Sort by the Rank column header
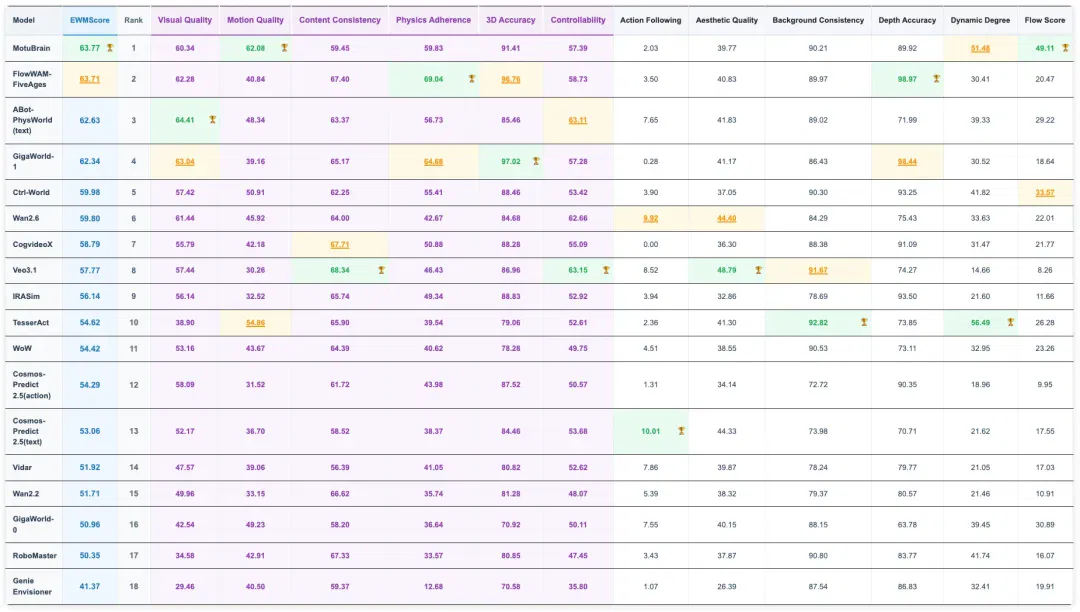The height and width of the screenshot is (612, 1080). point(134,20)
